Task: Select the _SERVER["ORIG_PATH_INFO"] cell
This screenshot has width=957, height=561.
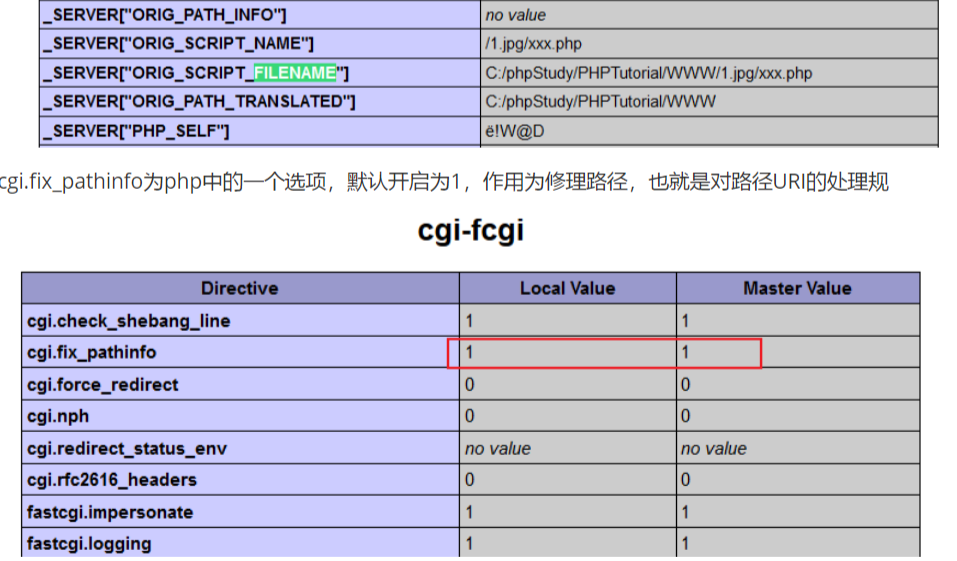Action: (x=164, y=15)
